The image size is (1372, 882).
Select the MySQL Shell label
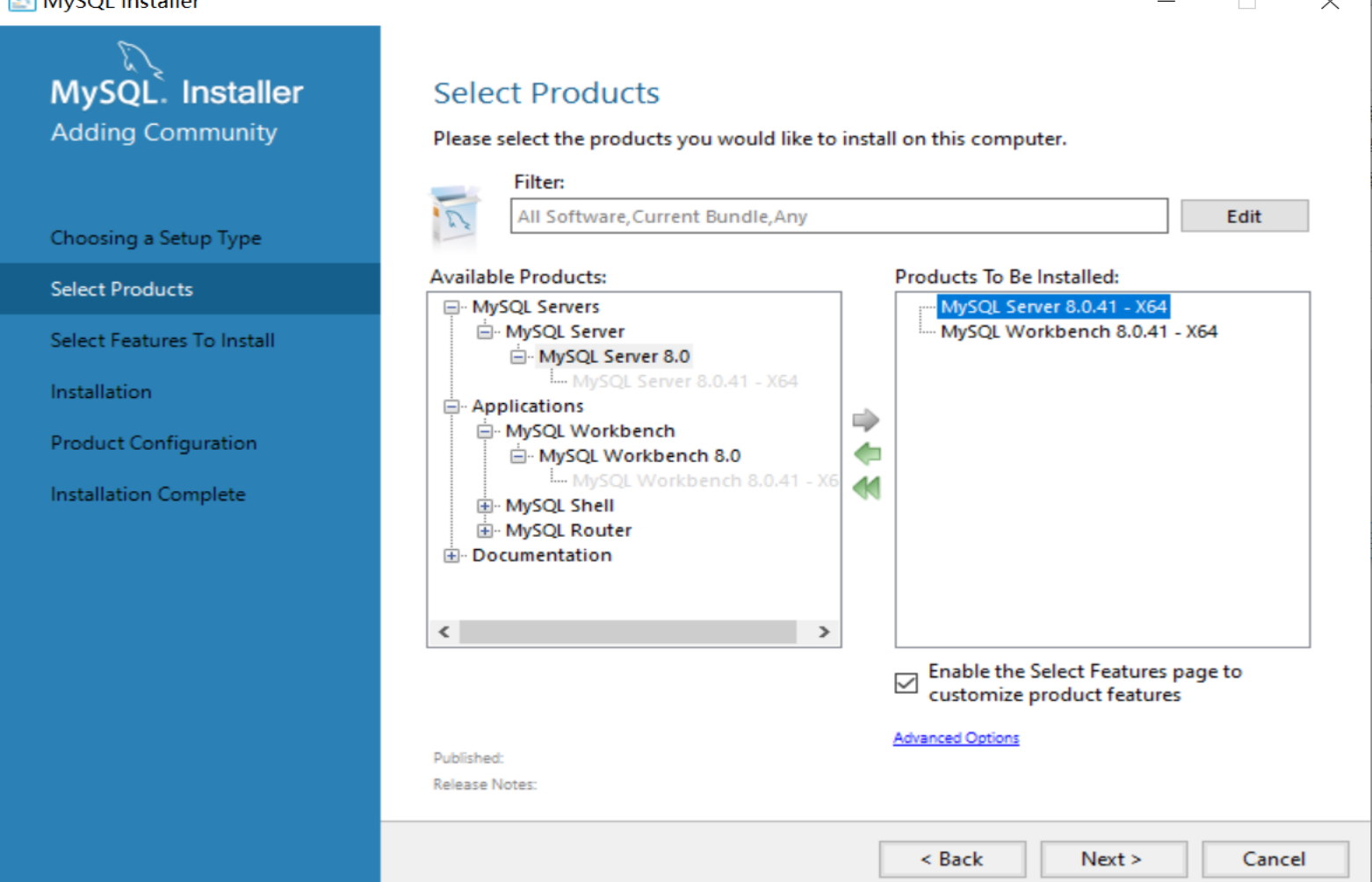click(x=560, y=505)
